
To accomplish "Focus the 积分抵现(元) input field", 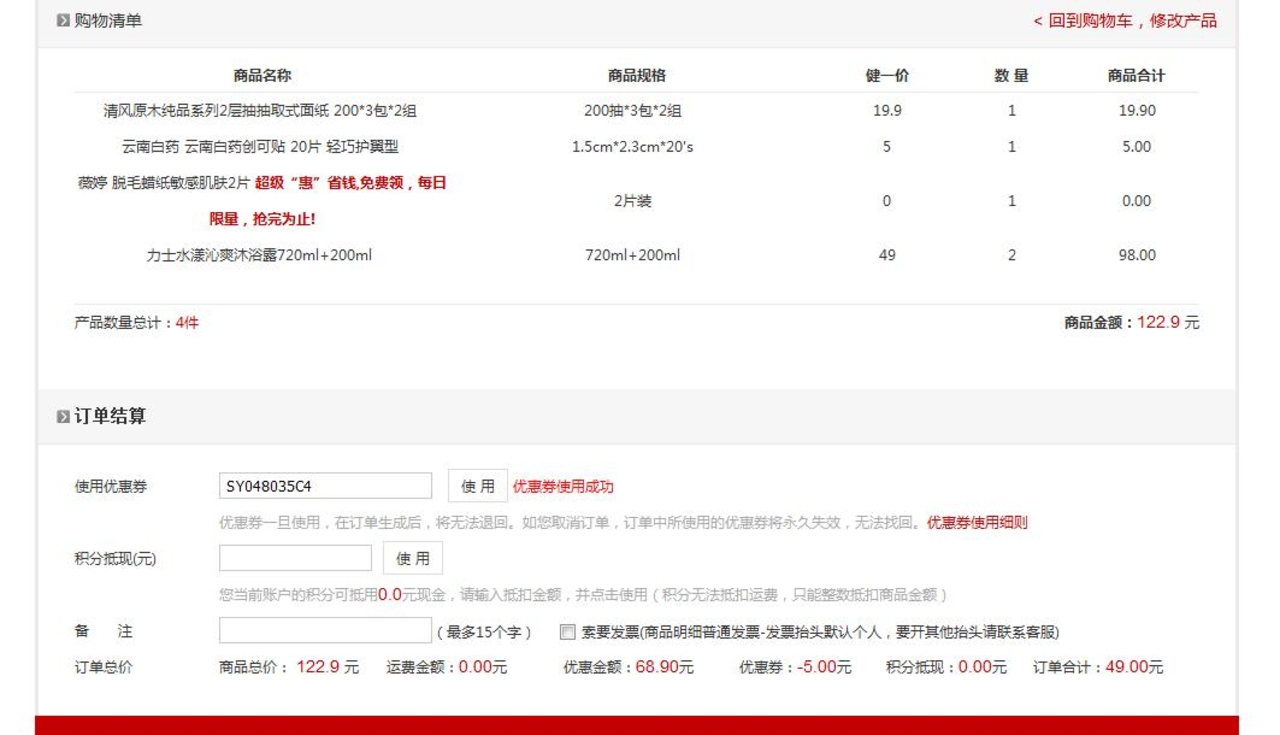I will coord(295,558).
